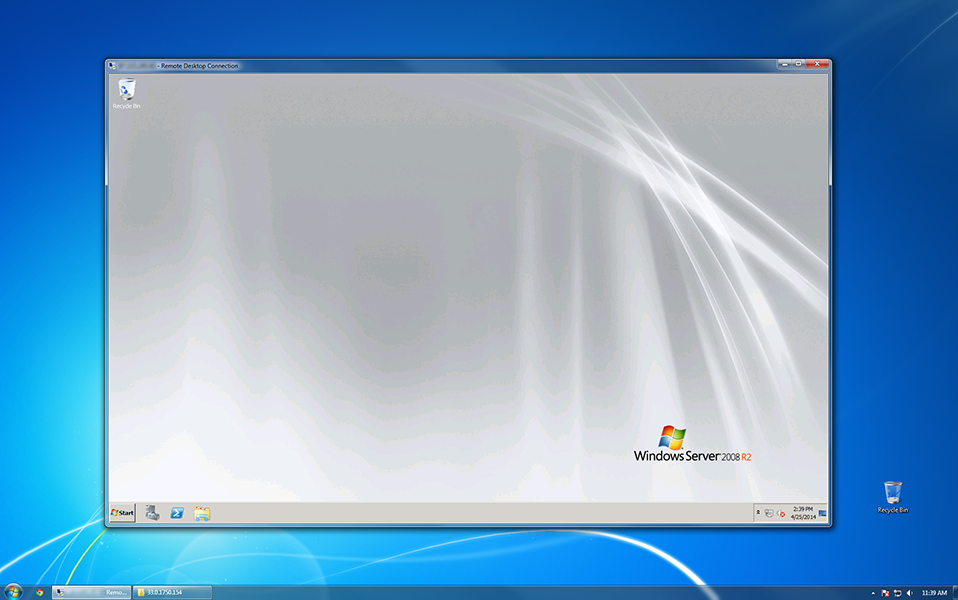Launch Server Manager from remote taskbar
Image resolution: width=958 pixels, height=600 pixels.
(x=152, y=513)
